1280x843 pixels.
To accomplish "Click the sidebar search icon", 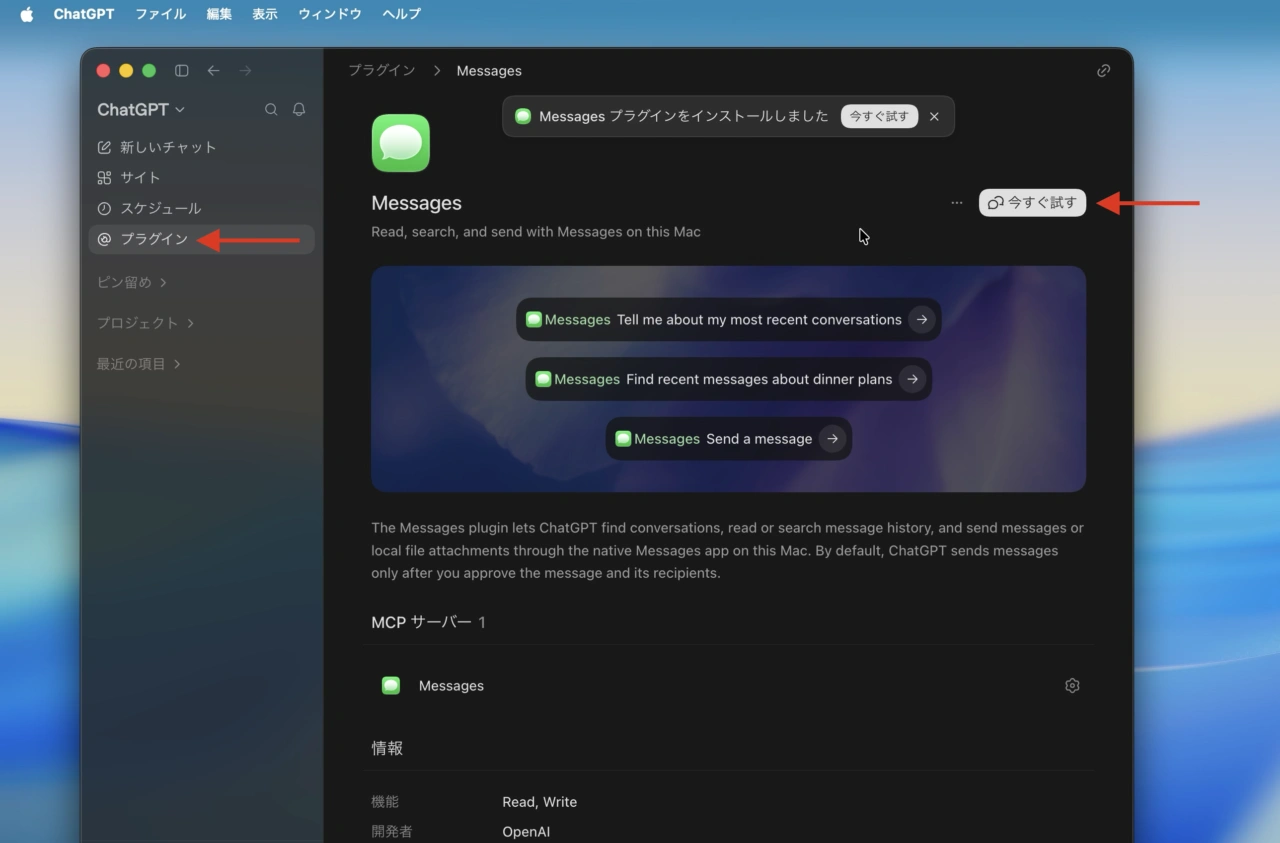I will pos(271,110).
